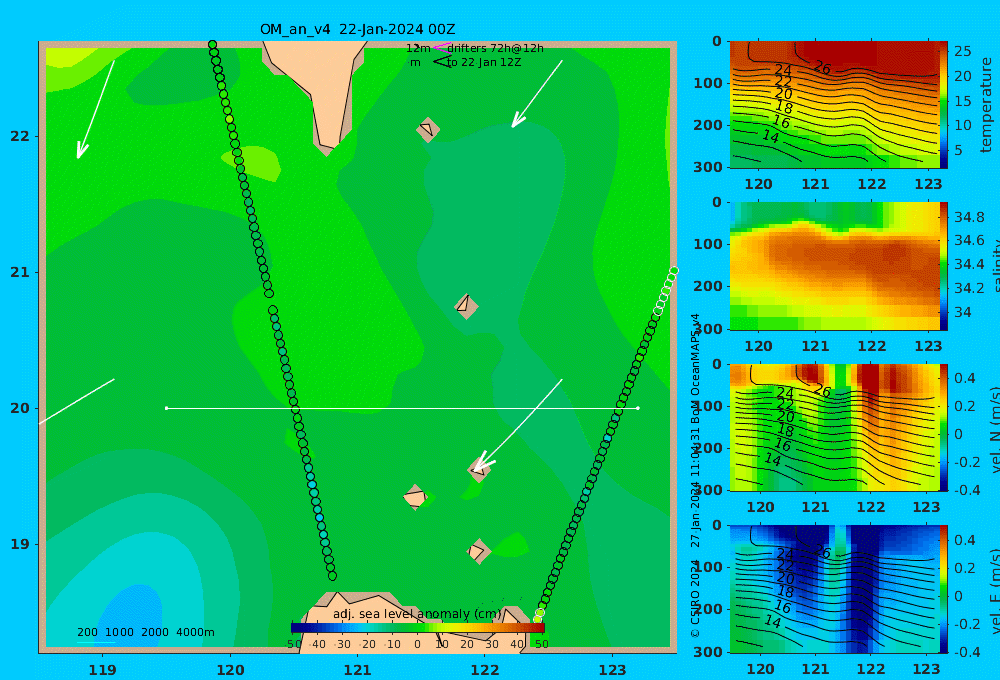Click the salinity color scale bar
Viewport: 1000px width, 680px height.
[944, 266]
